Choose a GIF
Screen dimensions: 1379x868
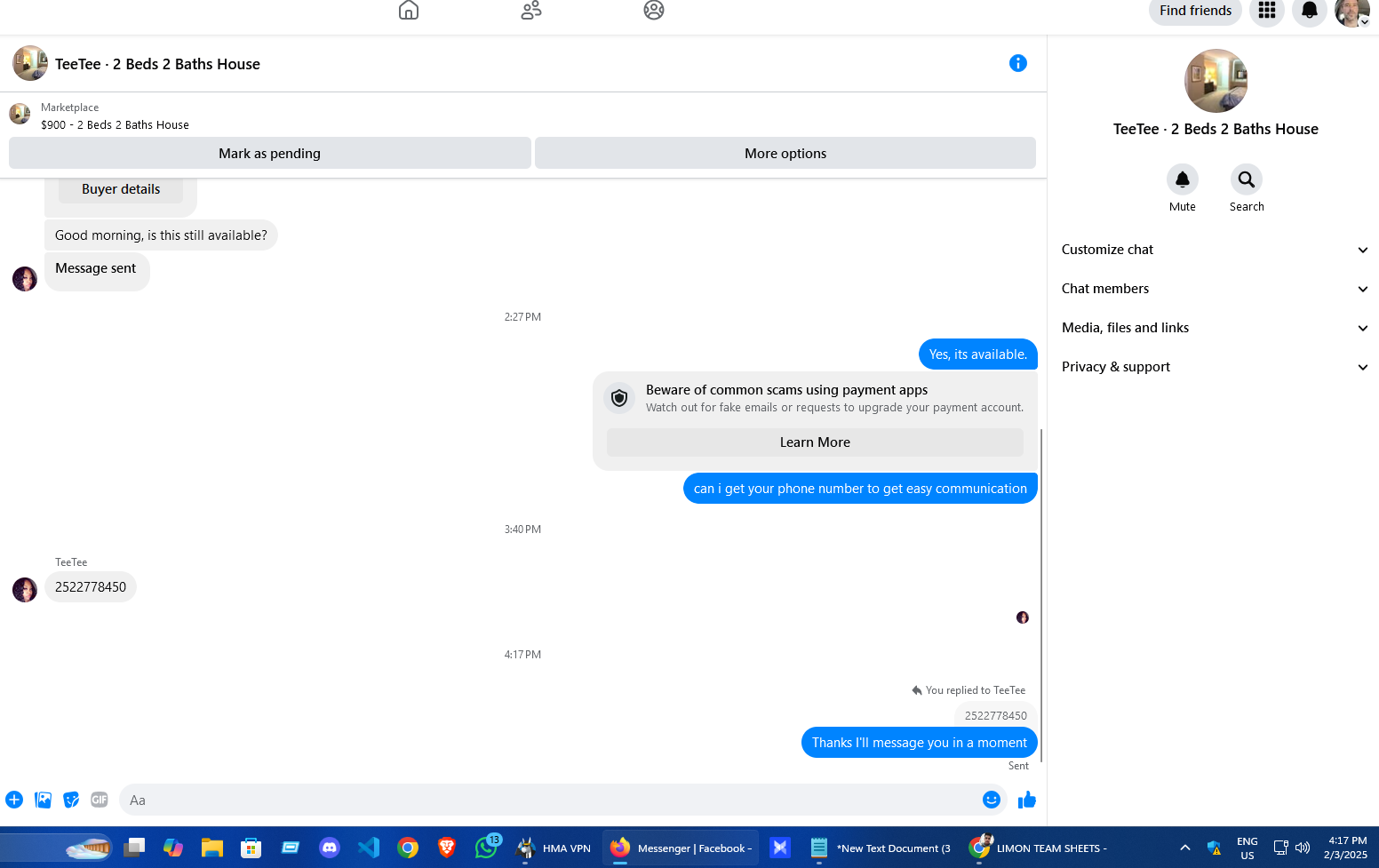click(100, 800)
